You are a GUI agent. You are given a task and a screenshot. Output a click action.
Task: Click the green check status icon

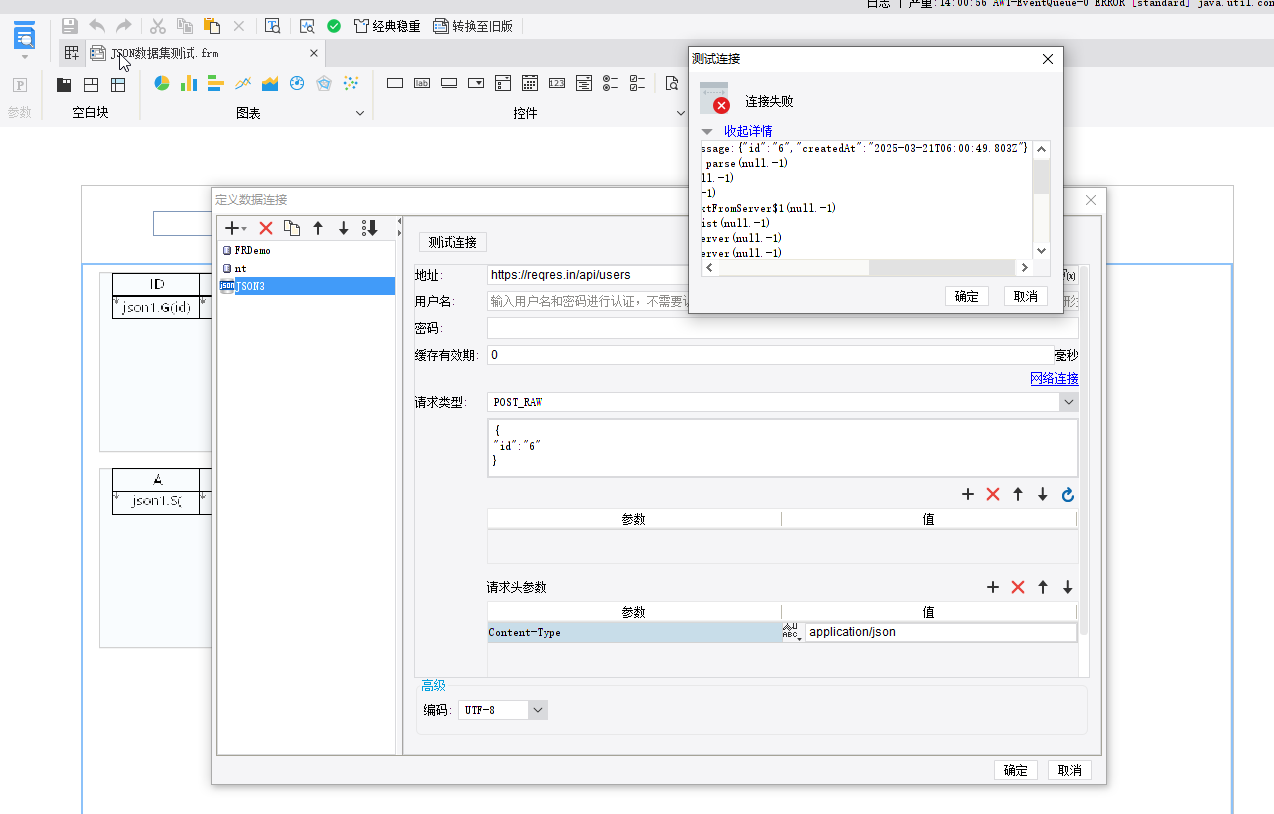point(334,26)
